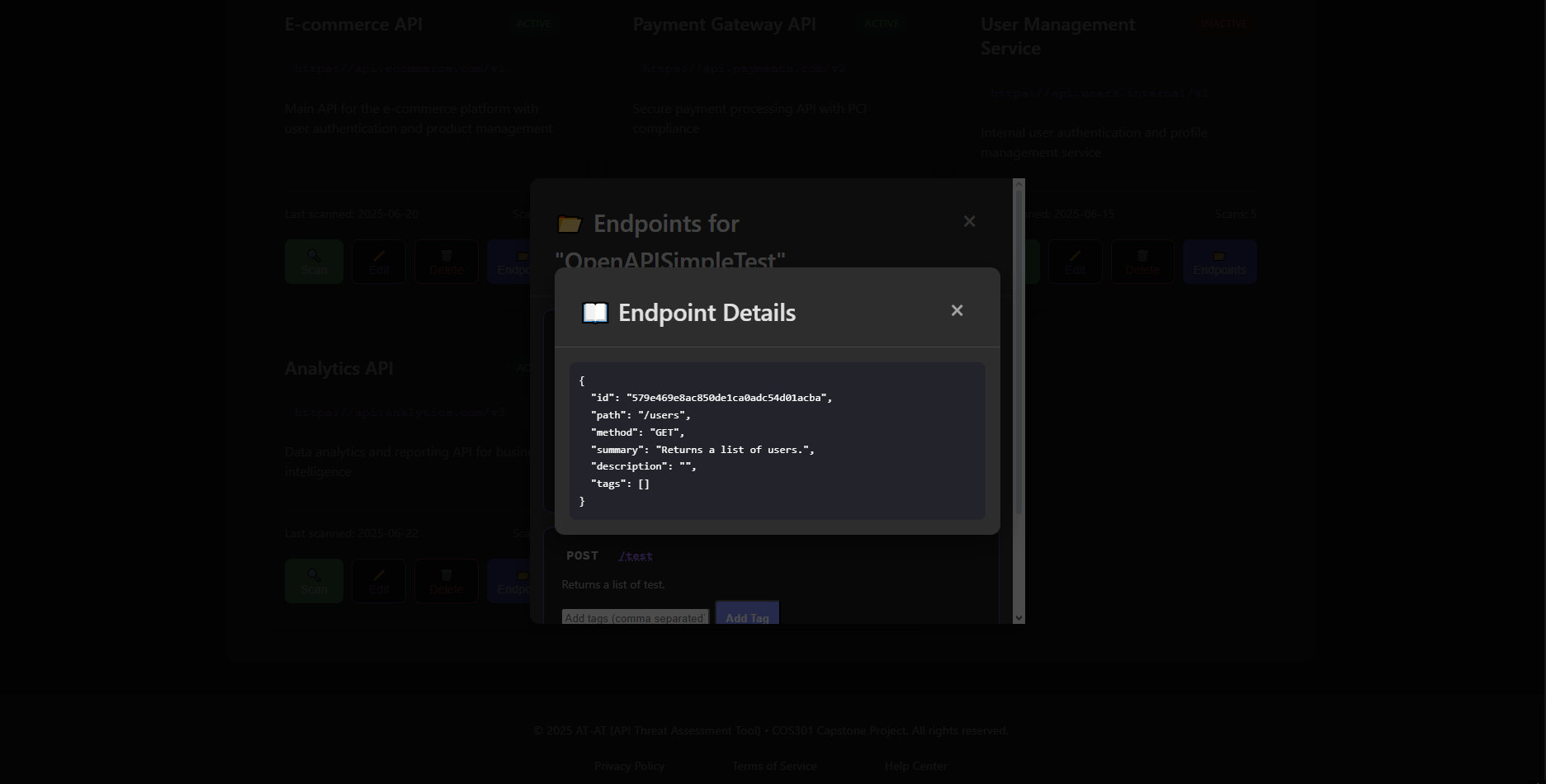
Task: Click the folder icon beside Endpoints for title
Action: tap(570, 224)
